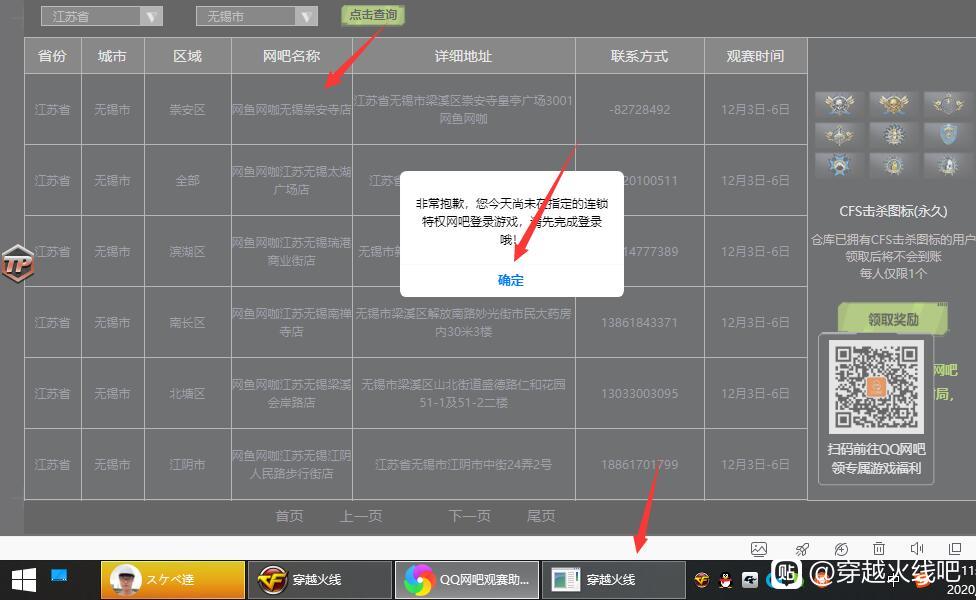The height and width of the screenshot is (600, 976).
Task: Click 网鱼网咖无锡崇安寺店 cafe name
Action: click(x=291, y=110)
